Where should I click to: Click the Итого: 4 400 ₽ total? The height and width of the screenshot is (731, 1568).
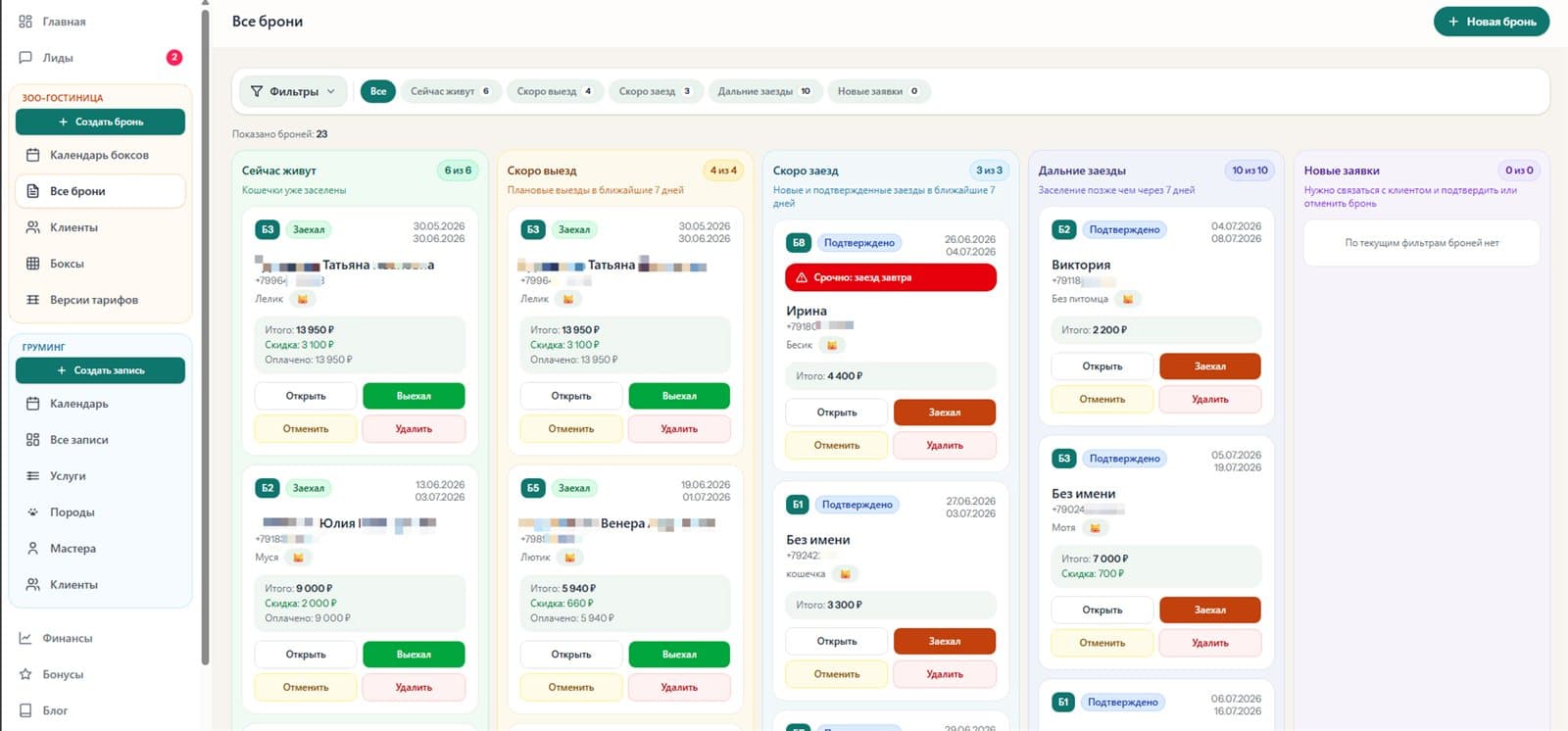[829, 376]
